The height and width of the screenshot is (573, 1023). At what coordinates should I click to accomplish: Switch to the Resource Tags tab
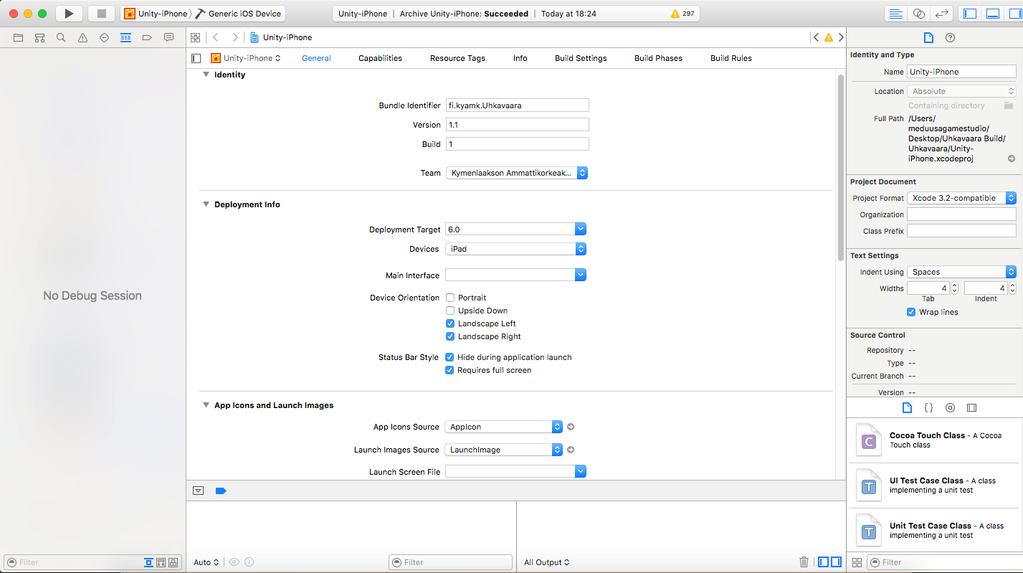457,58
